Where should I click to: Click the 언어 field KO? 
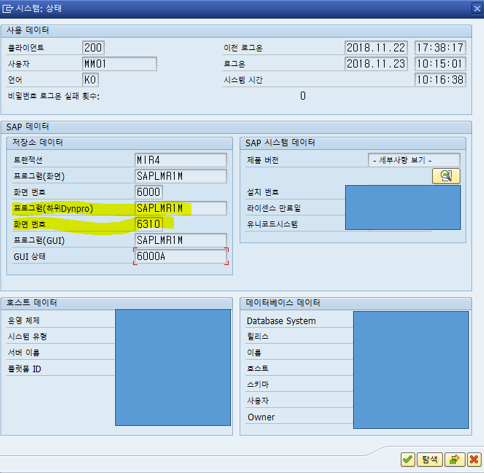click(90, 80)
